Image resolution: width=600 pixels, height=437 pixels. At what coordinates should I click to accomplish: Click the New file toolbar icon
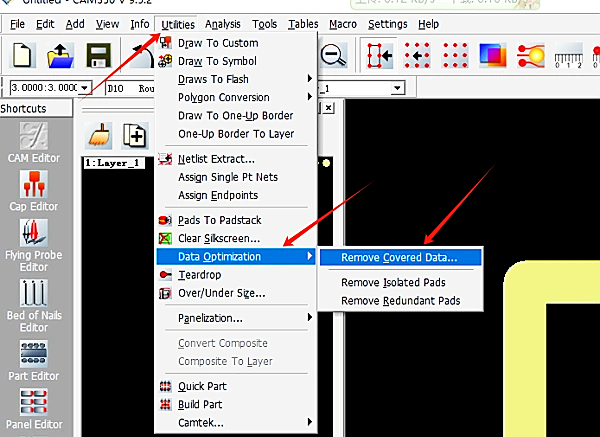pyautogui.click(x=22, y=55)
